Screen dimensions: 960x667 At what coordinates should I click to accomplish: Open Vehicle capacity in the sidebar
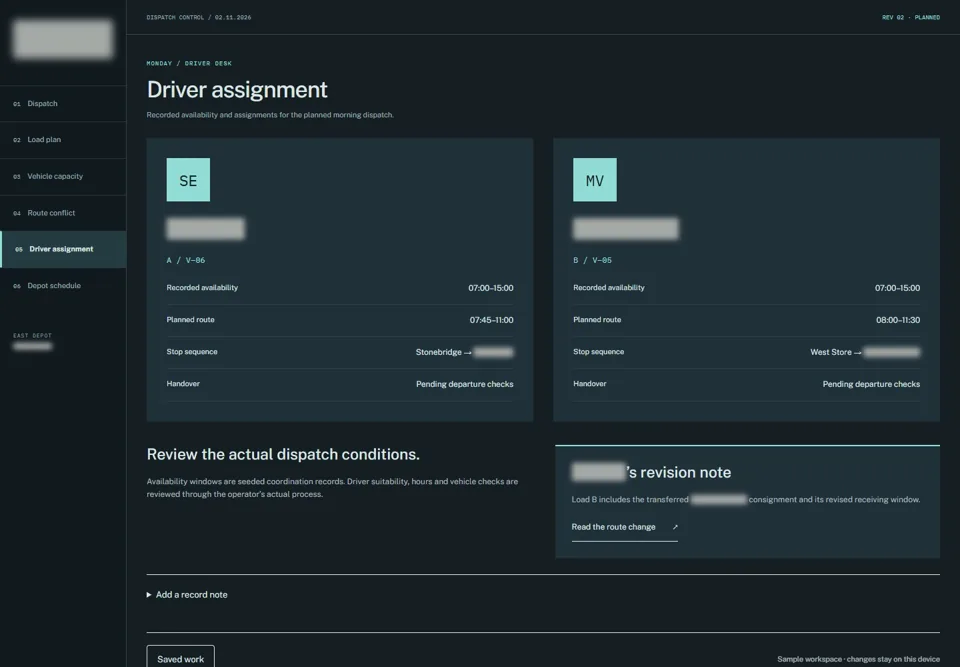point(63,176)
